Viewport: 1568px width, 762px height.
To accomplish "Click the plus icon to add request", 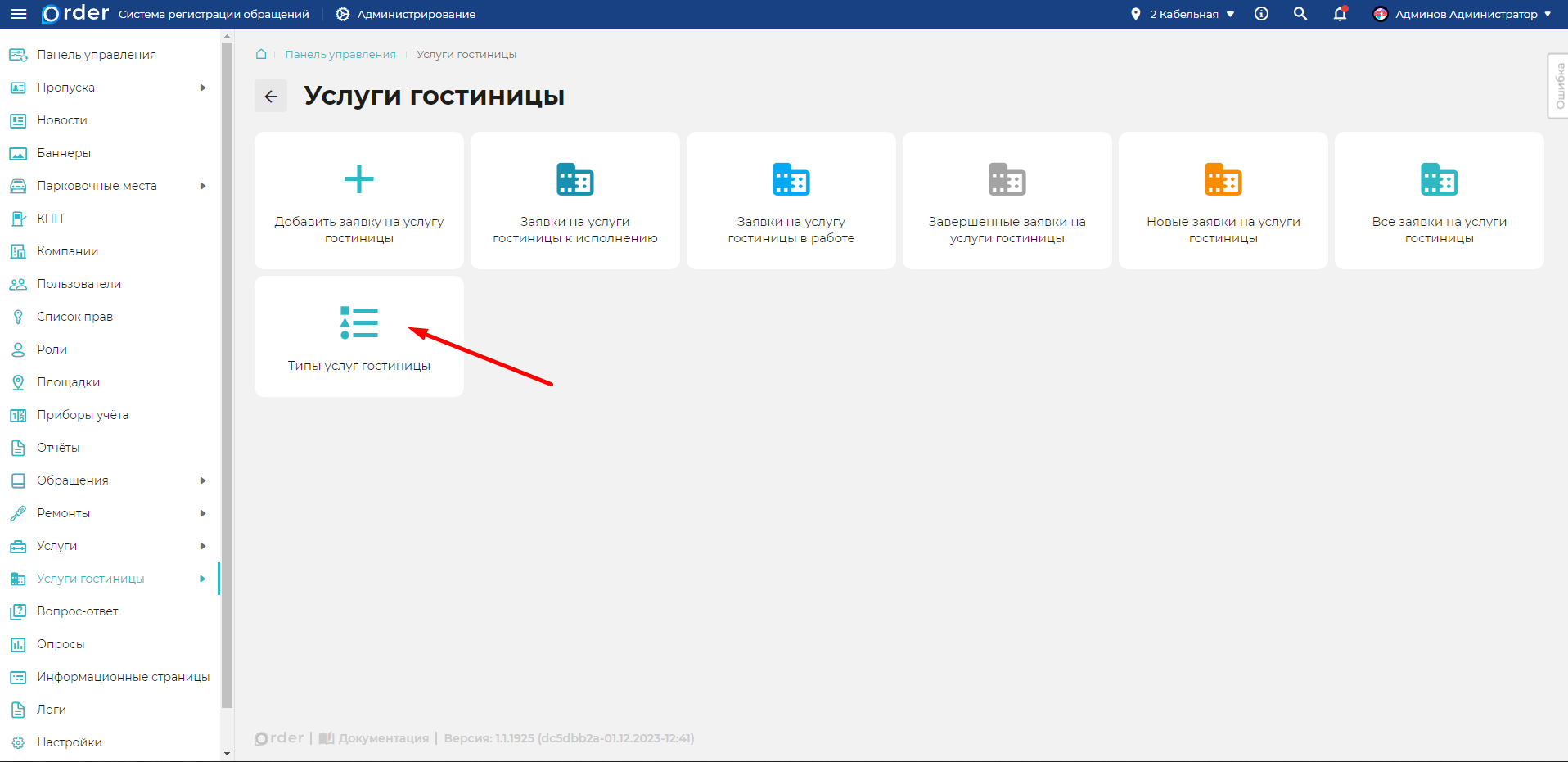I will point(358,179).
